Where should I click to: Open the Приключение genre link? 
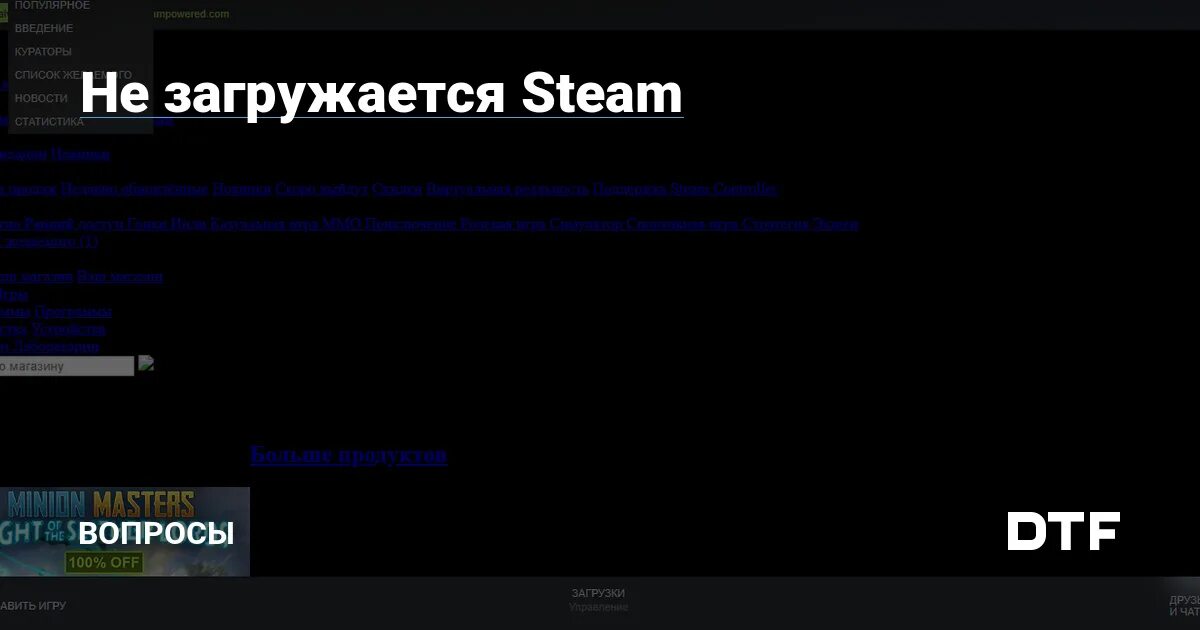click(410, 225)
